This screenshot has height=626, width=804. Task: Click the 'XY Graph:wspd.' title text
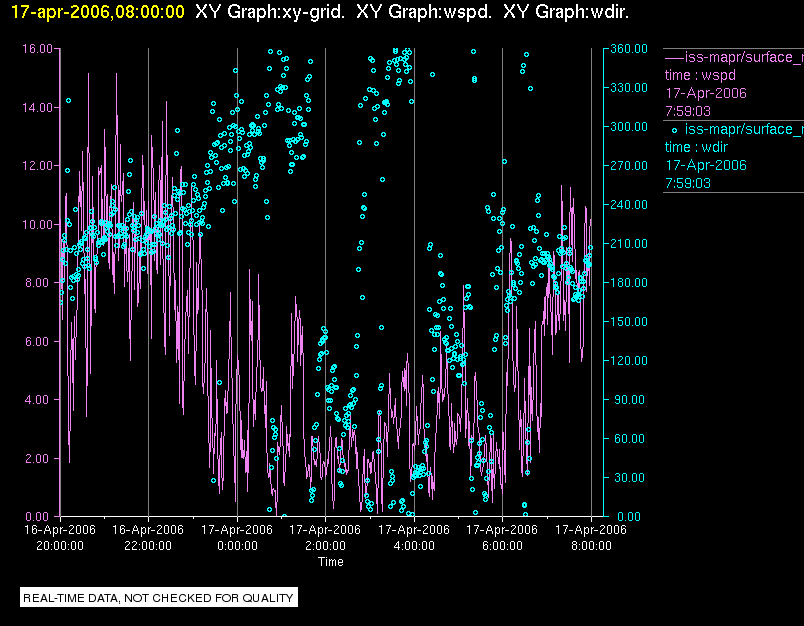(x=424, y=12)
